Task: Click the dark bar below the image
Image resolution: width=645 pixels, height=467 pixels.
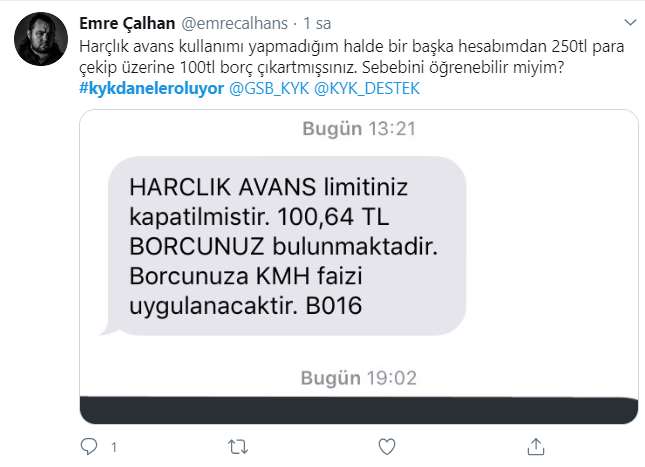Action: click(x=359, y=410)
